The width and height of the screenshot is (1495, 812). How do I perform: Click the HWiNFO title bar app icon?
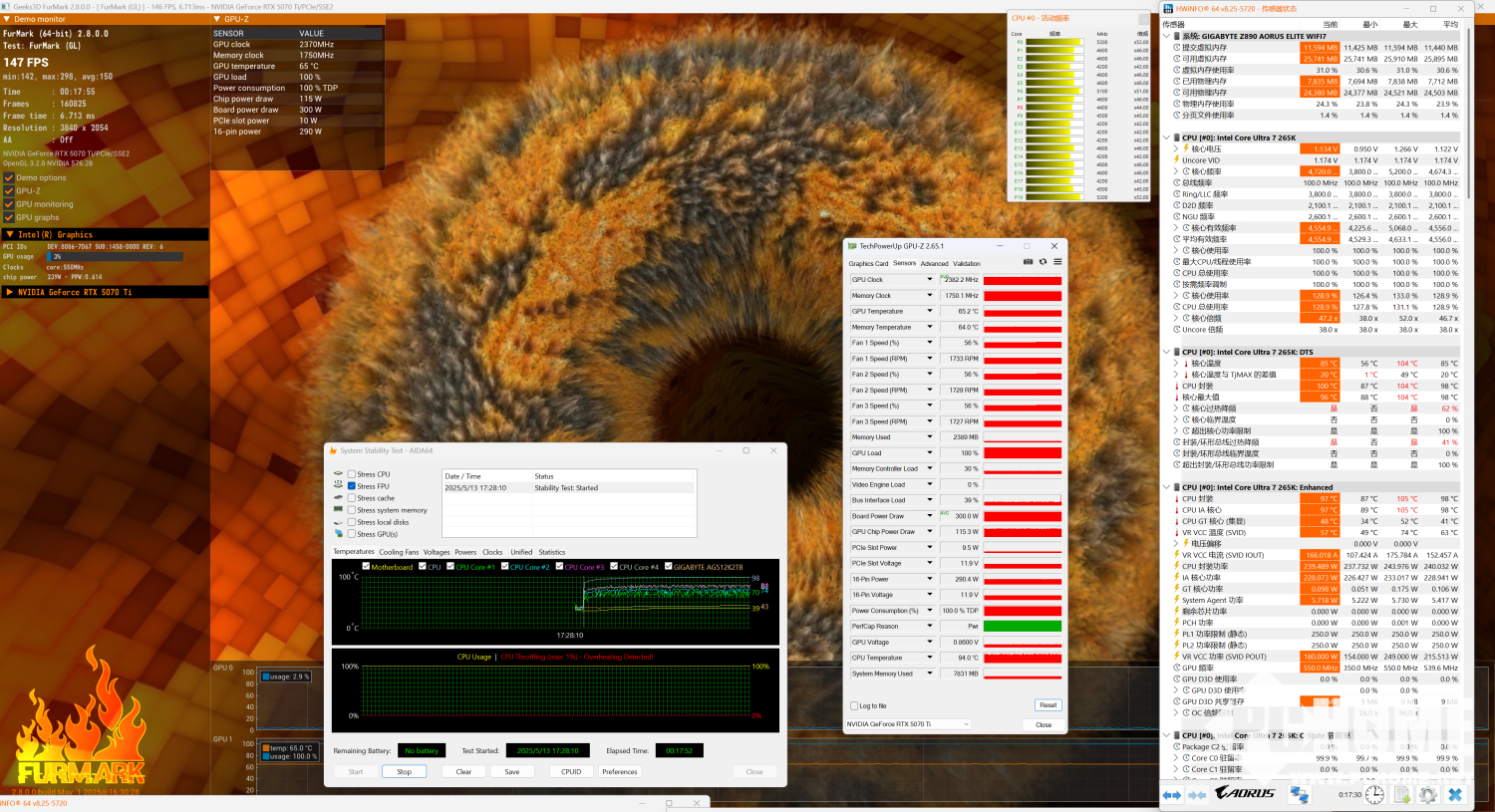click(1169, 8)
